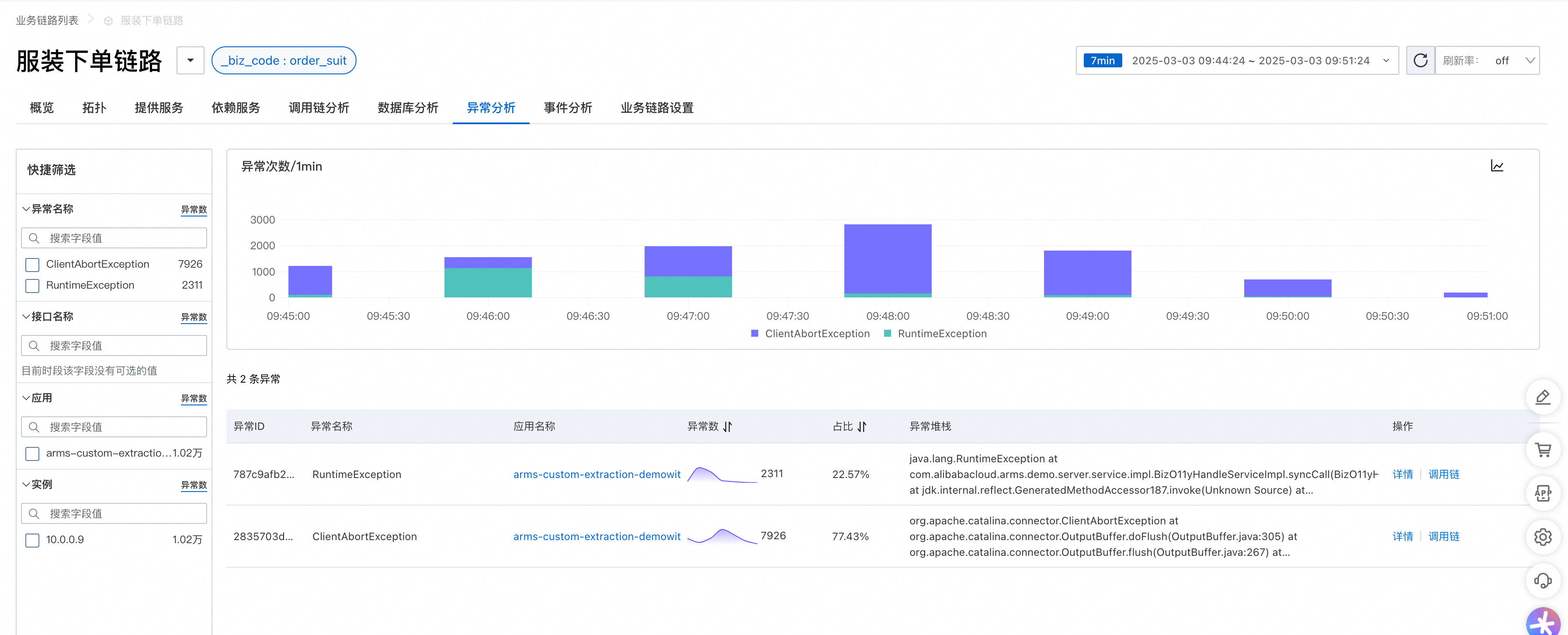Click the edit pencil floating icon
This screenshot has width=1568, height=635.
[x=1543, y=398]
